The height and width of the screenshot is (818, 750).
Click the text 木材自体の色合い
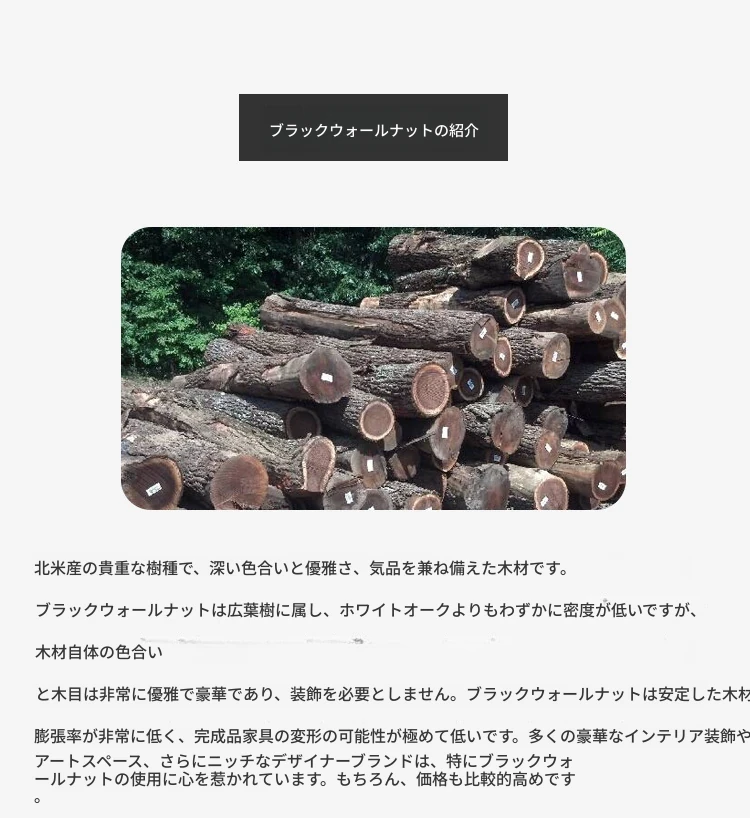(99, 652)
